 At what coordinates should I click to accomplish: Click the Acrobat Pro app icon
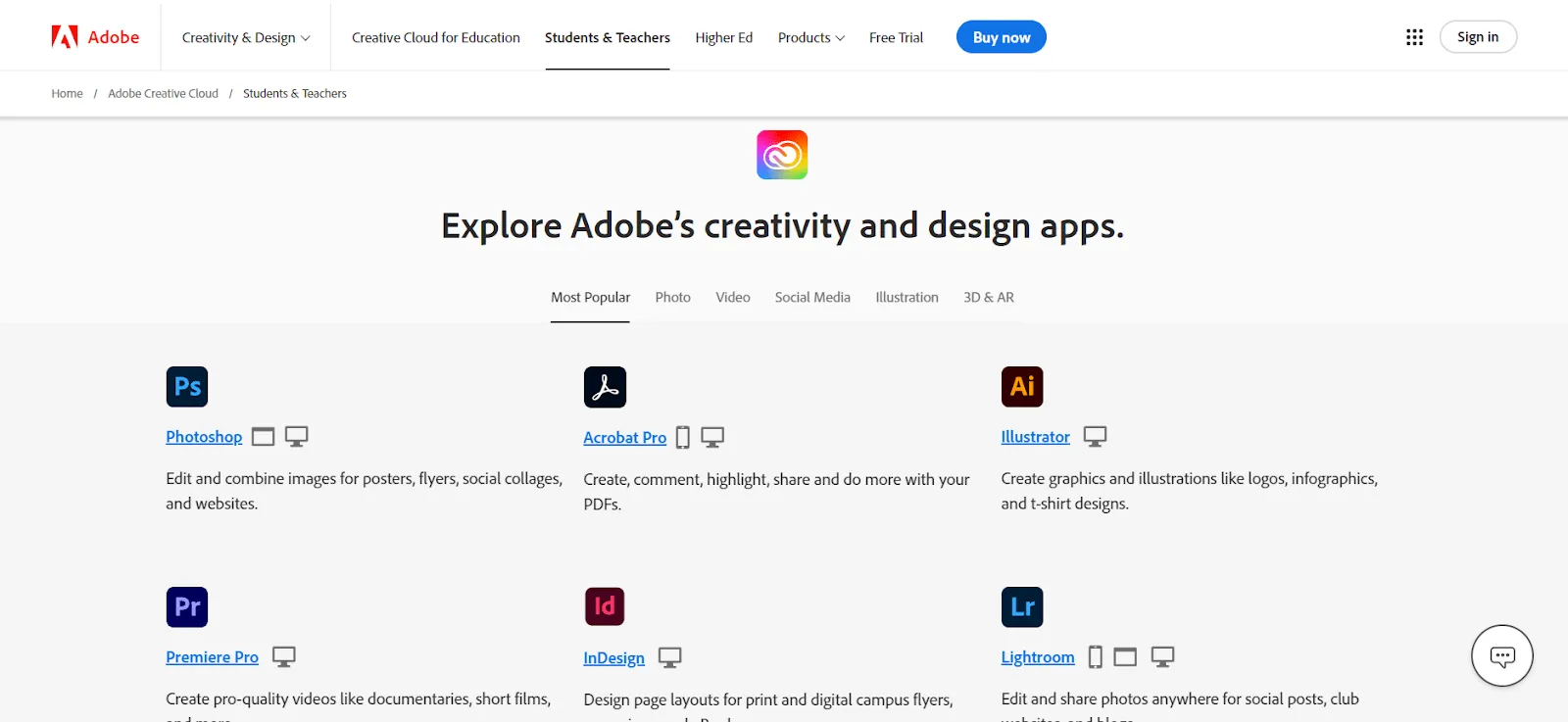pyautogui.click(x=605, y=386)
